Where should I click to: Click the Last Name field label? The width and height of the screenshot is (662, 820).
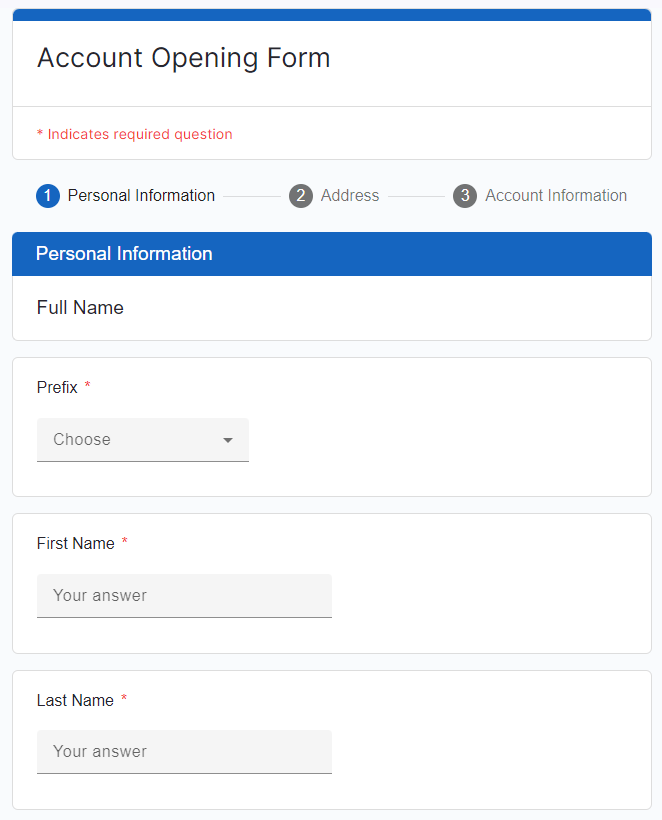(75, 700)
